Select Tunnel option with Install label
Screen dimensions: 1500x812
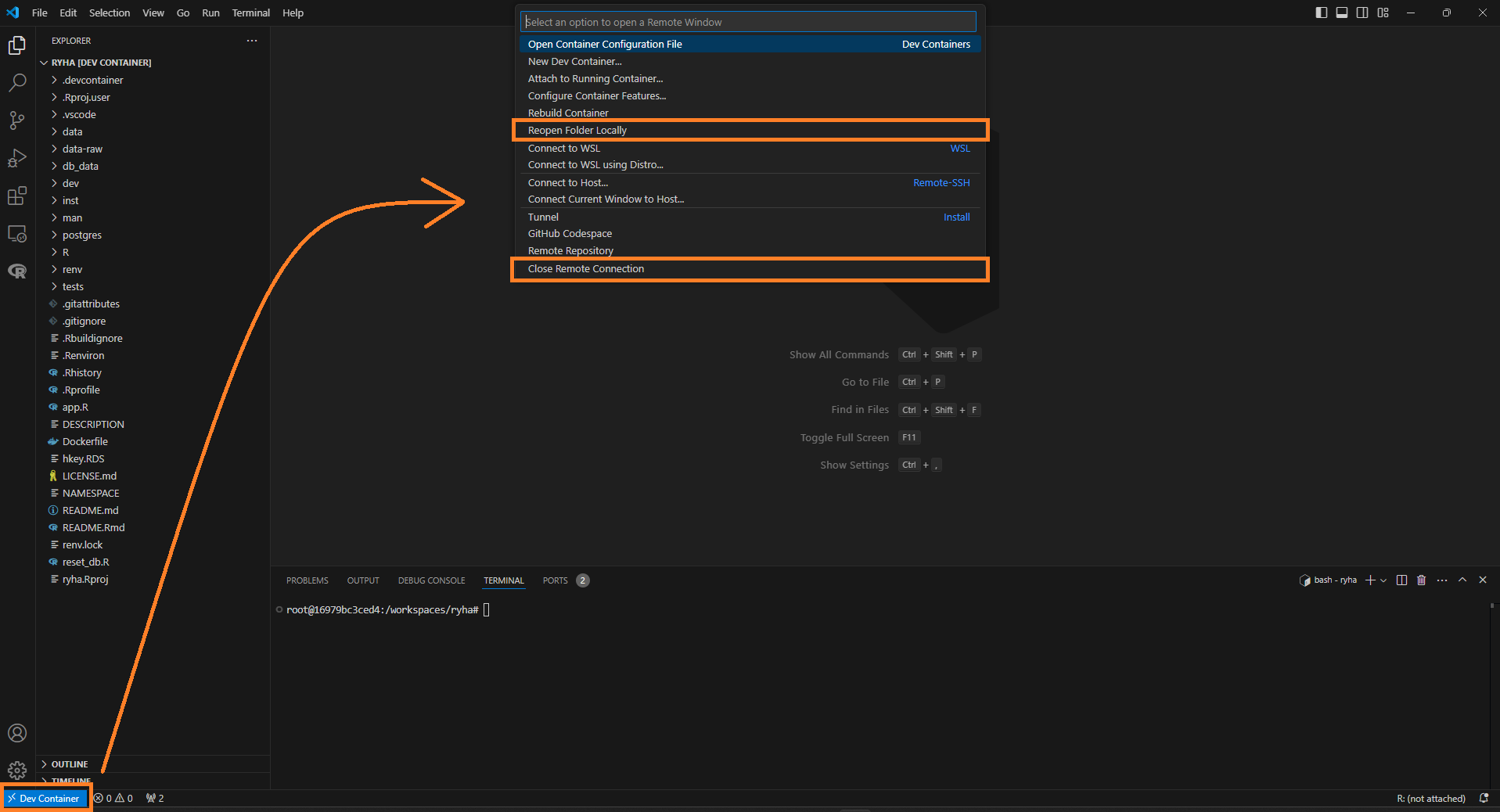[750, 217]
